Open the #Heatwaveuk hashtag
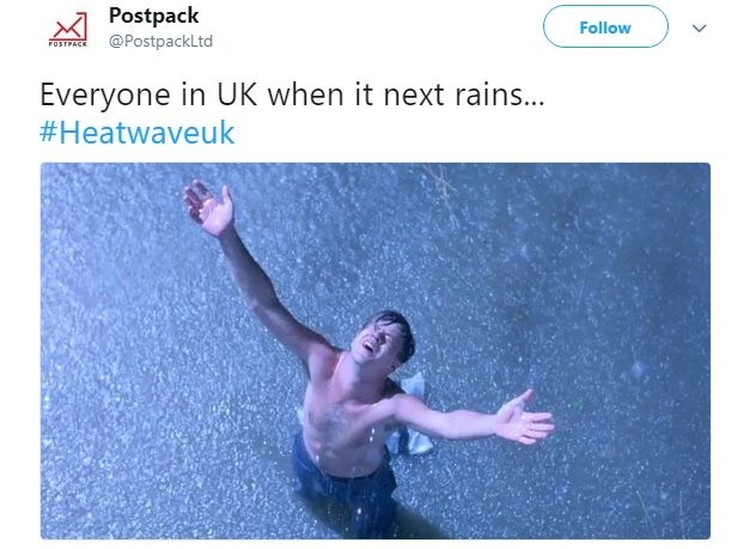The height and width of the screenshot is (549, 750). pyautogui.click(x=137, y=132)
